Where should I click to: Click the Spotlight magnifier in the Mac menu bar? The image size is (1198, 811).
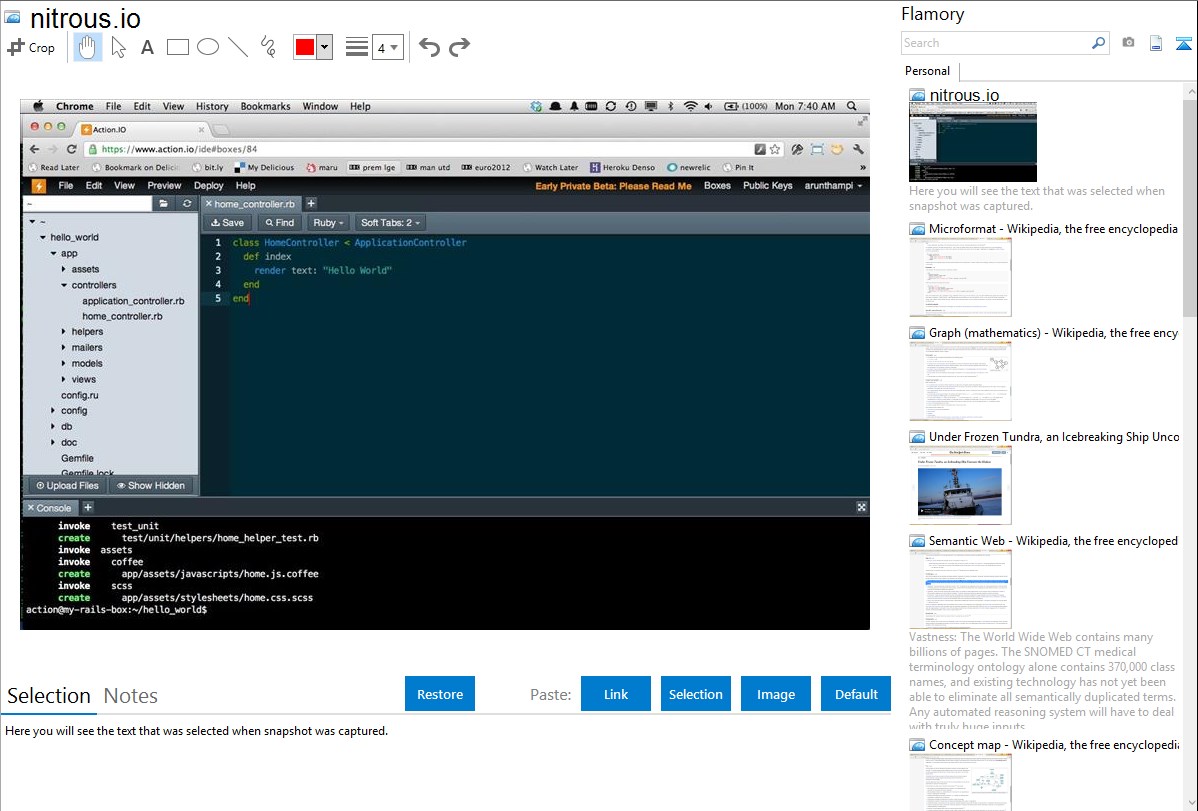coord(853,106)
